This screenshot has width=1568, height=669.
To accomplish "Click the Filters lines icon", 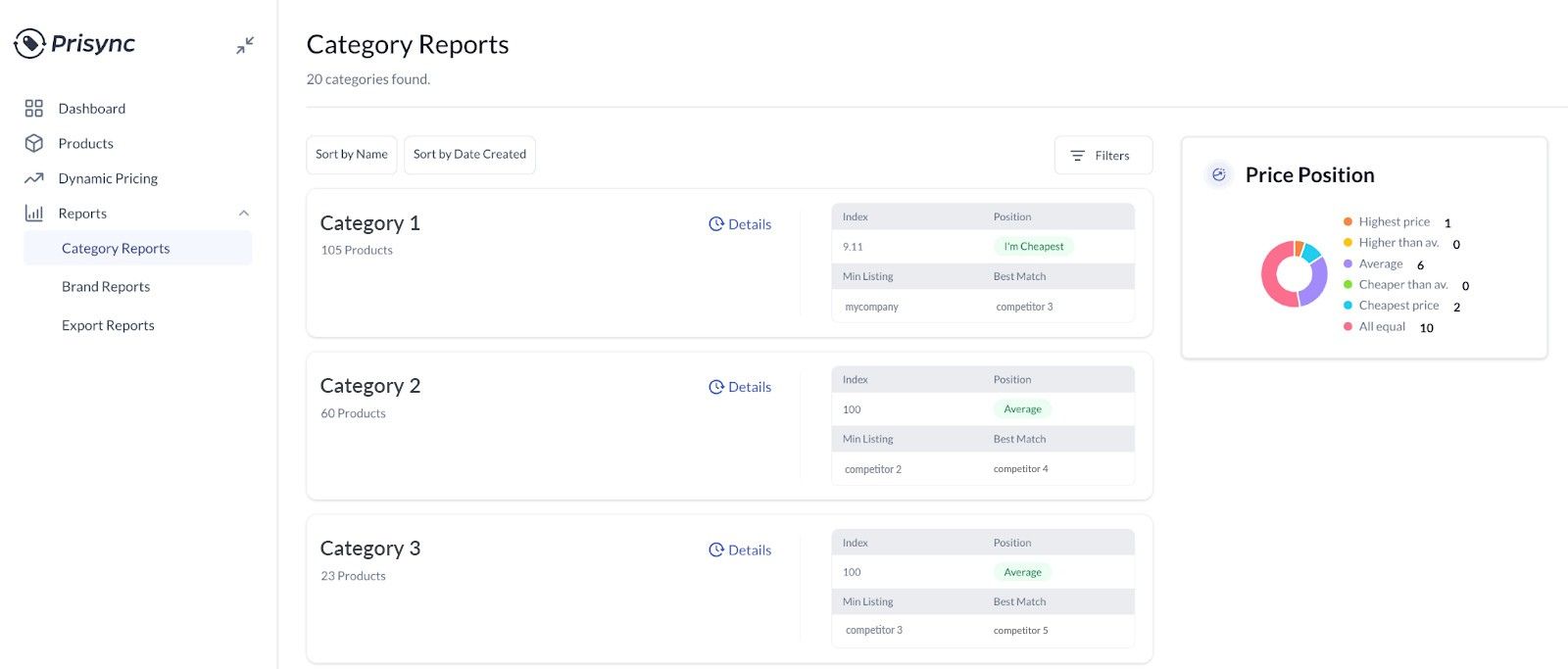I will point(1077,156).
